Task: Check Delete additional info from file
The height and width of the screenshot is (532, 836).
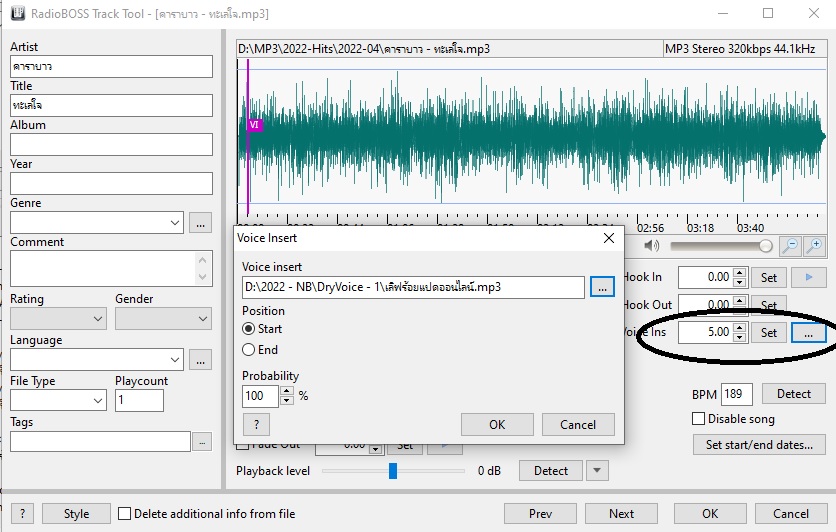Action: click(x=124, y=513)
